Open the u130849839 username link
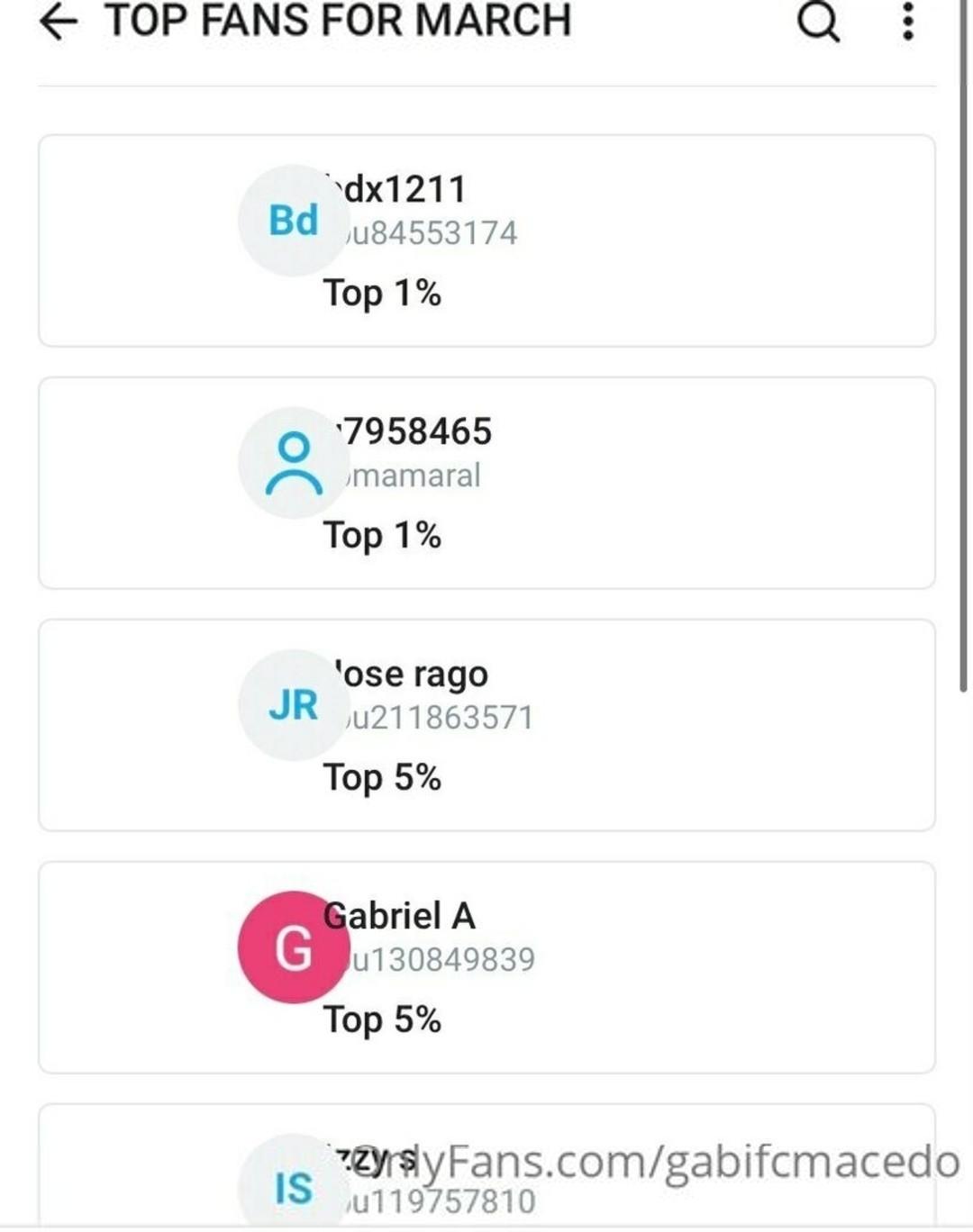Viewport: 973px width, 1232px height. (x=441, y=960)
